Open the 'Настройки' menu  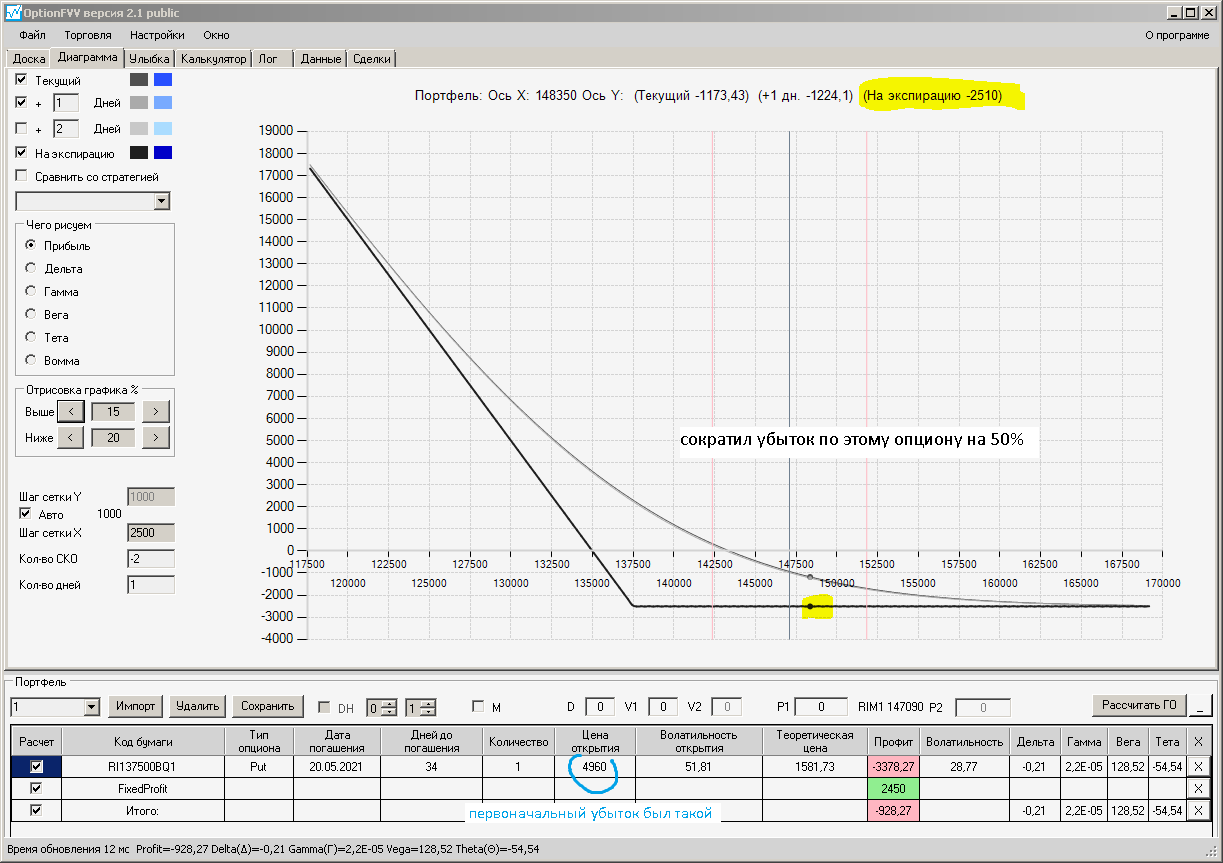coord(157,35)
